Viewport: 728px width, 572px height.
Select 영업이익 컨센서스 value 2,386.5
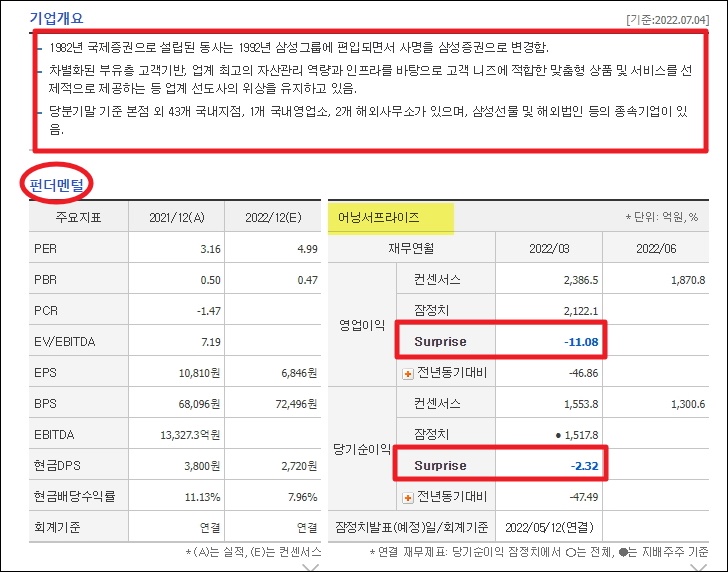coord(581,280)
